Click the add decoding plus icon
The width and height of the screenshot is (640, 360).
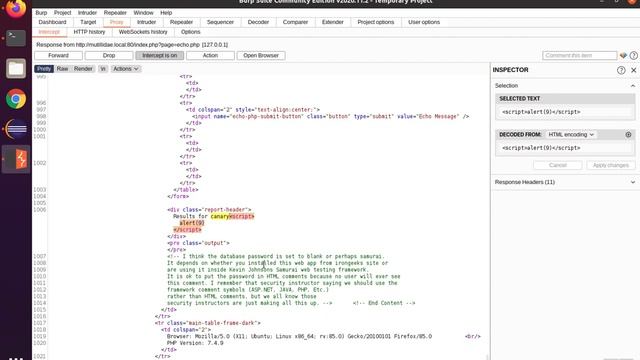(x=628, y=135)
